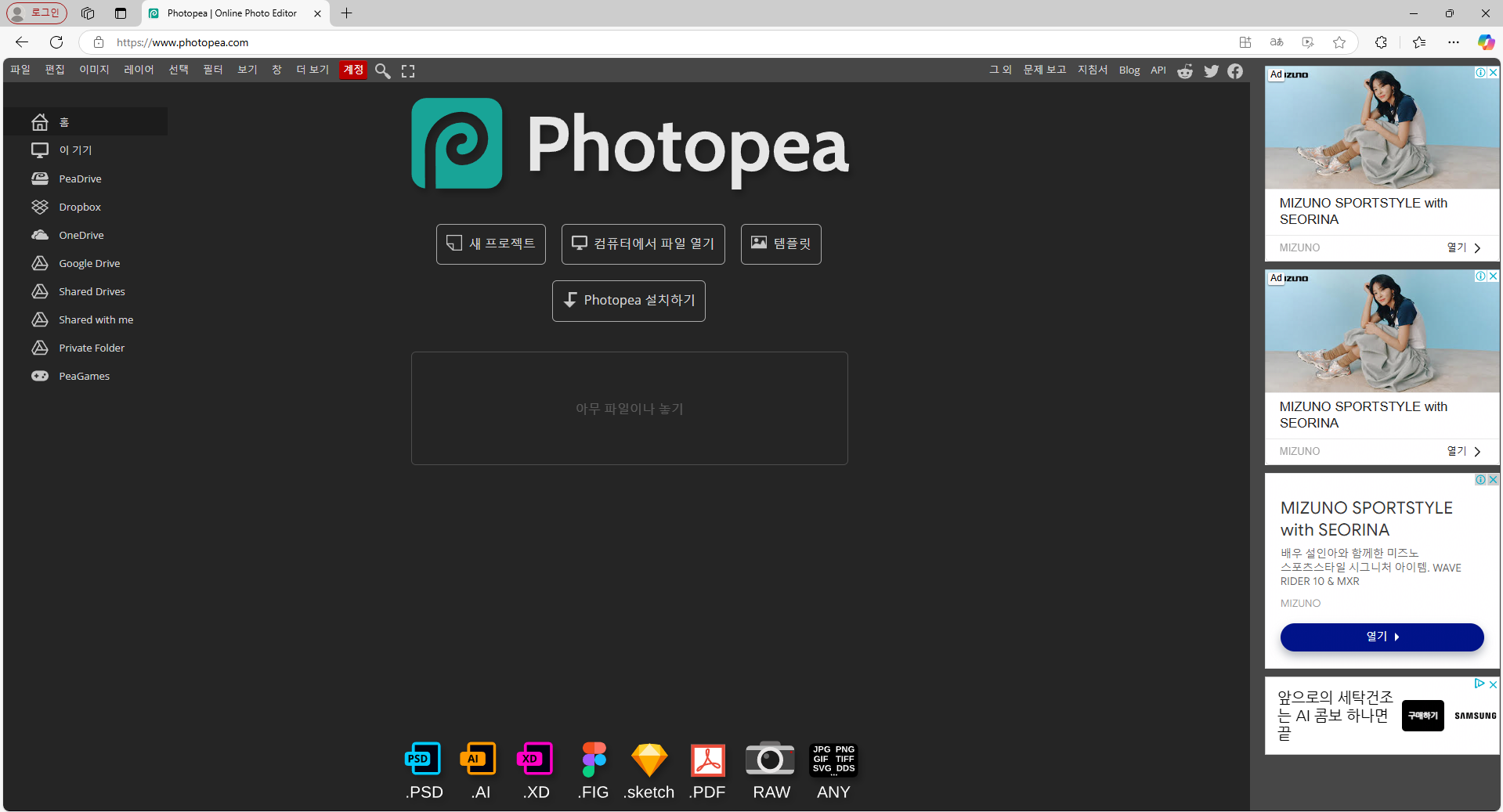1503x812 pixels.
Task: Click the 새 프로젝트 button
Action: 491,244
